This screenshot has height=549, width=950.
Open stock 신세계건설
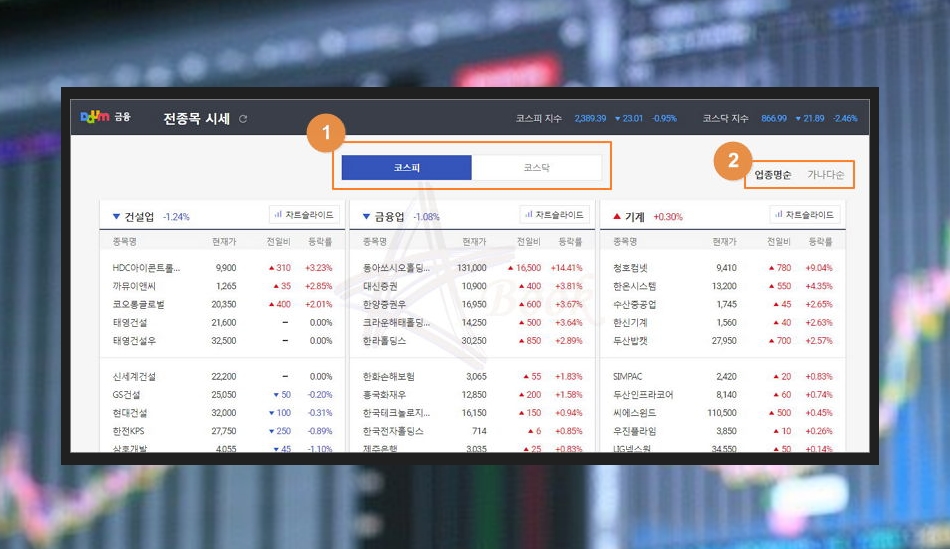click(134, 376)
